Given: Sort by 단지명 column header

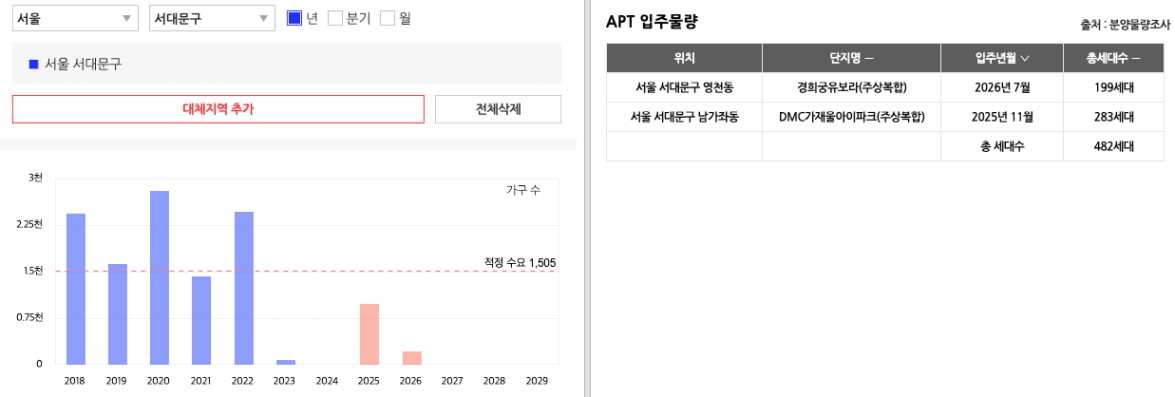Looking at the screenshot, I should [851, 58].
